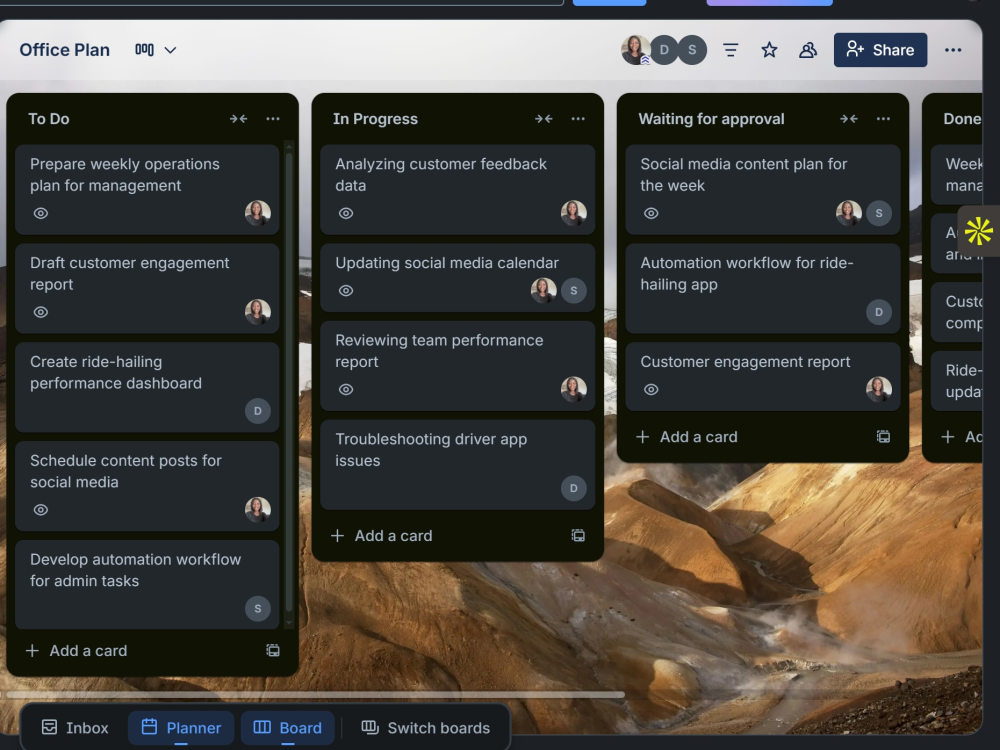Click the board owner avatar photo in header
This screenshot has height=750, width=1000.
click(635, 50)
